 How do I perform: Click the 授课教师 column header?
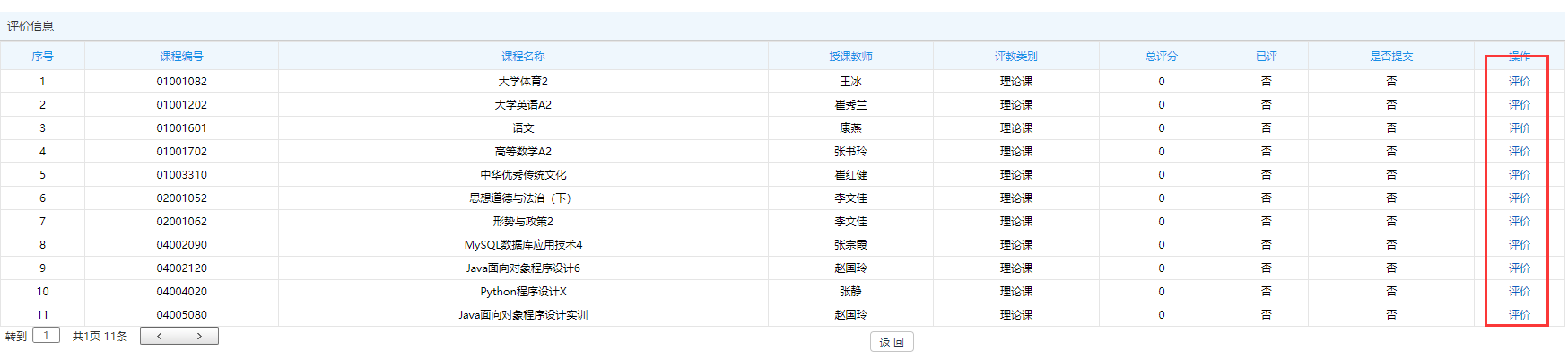[850, 57]
